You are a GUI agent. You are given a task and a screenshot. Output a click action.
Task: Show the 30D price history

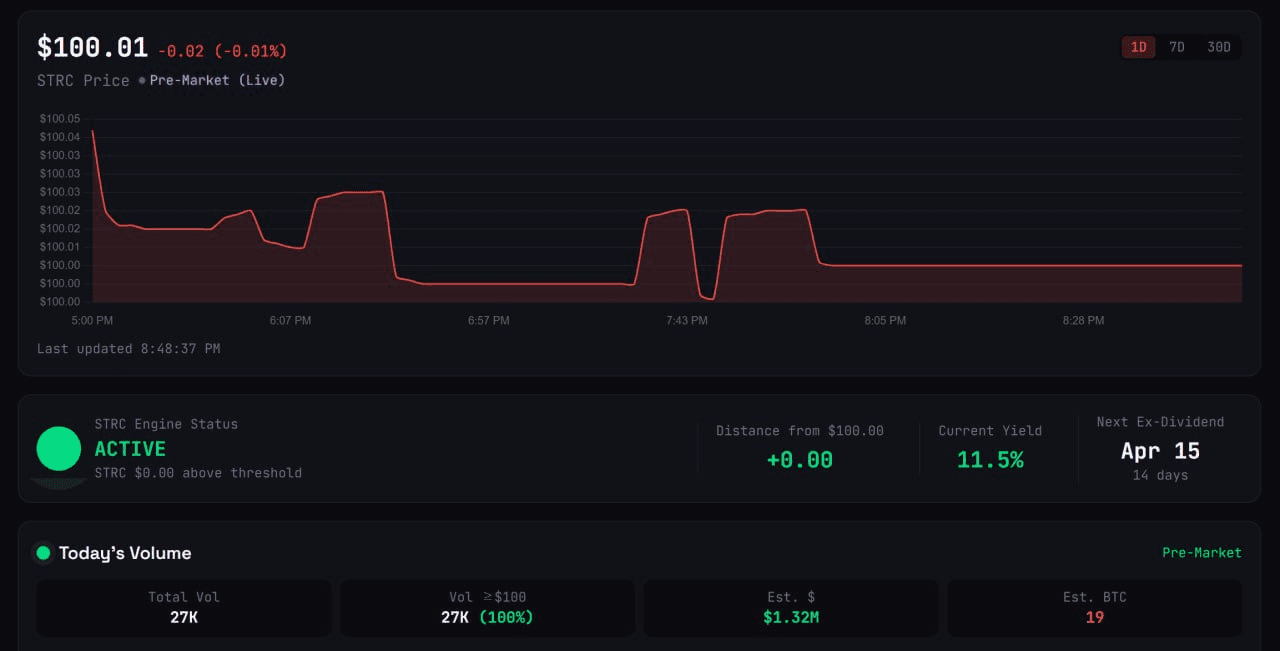point(1219,47)
